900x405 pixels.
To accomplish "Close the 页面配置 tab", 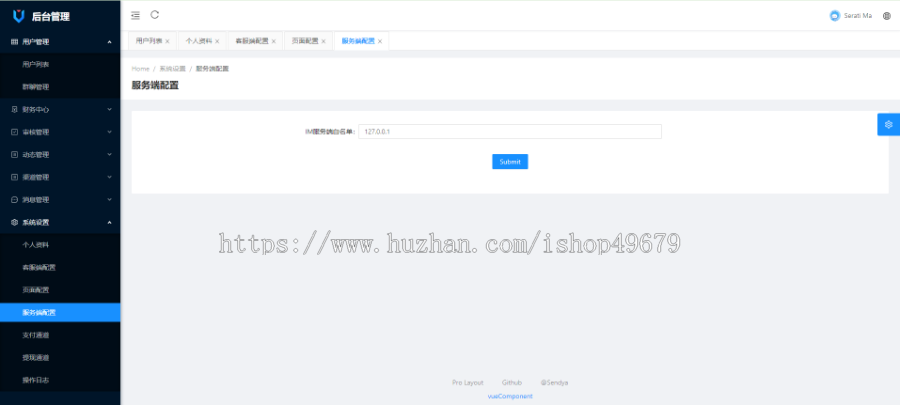I will (324, 41).
